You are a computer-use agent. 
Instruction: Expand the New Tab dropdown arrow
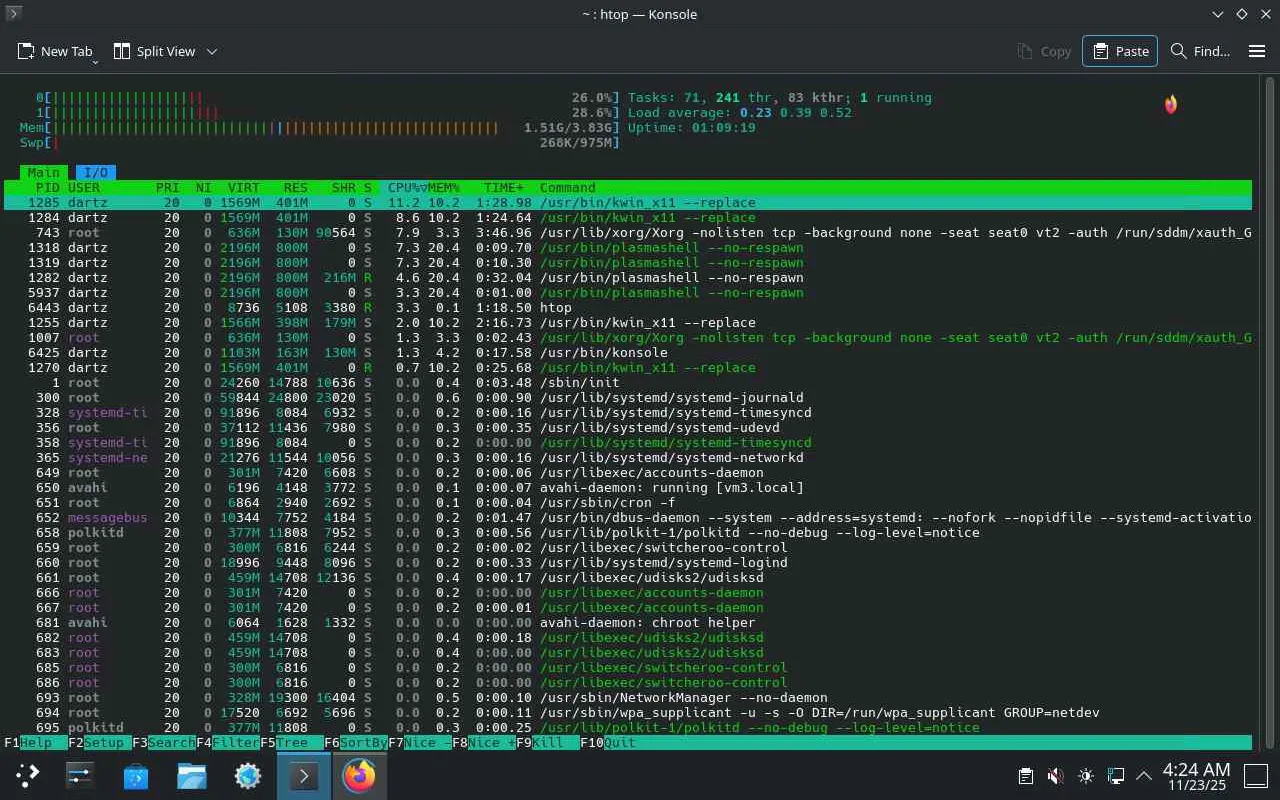95,61
